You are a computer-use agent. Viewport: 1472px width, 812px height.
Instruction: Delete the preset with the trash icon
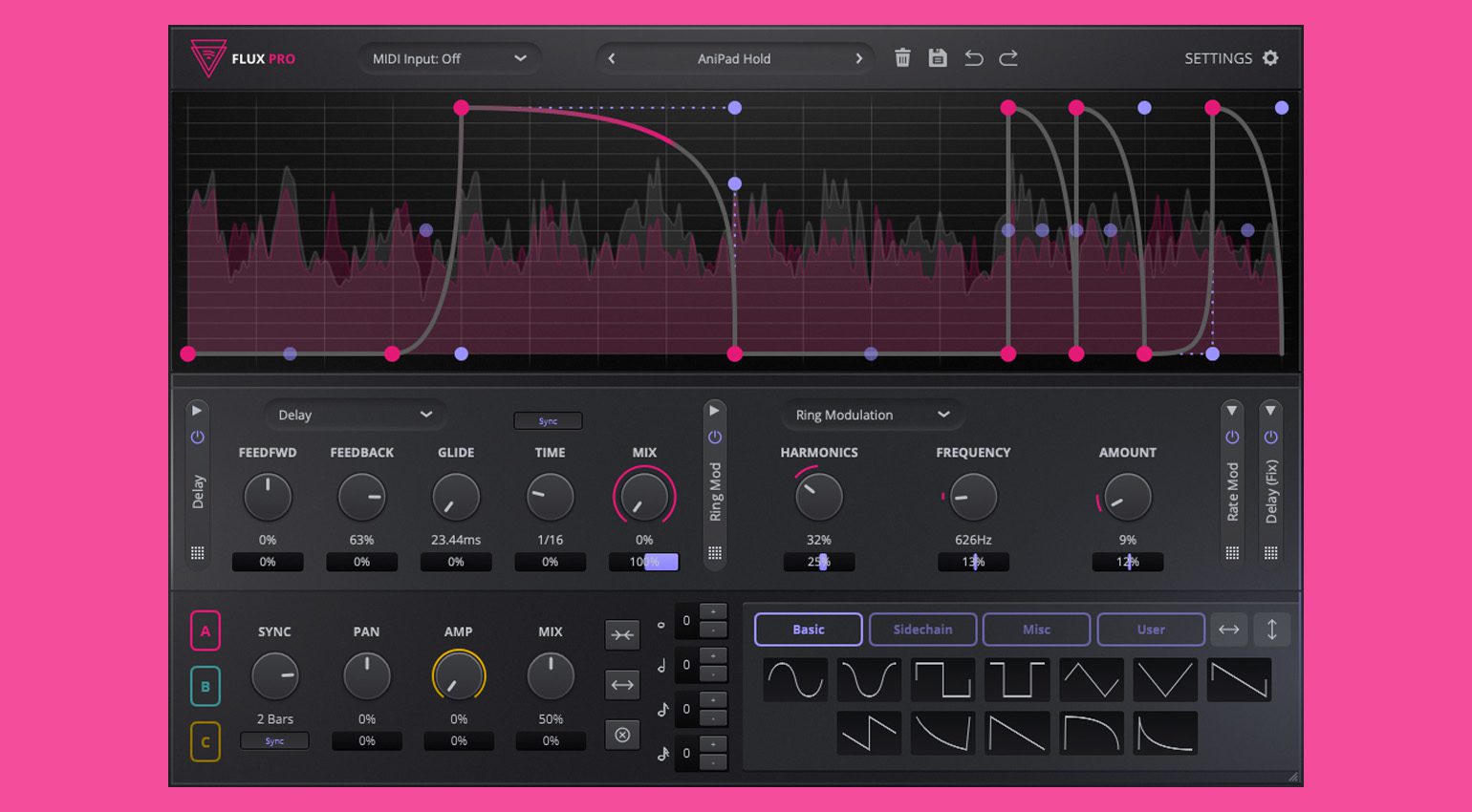click(x=902, y=58)
